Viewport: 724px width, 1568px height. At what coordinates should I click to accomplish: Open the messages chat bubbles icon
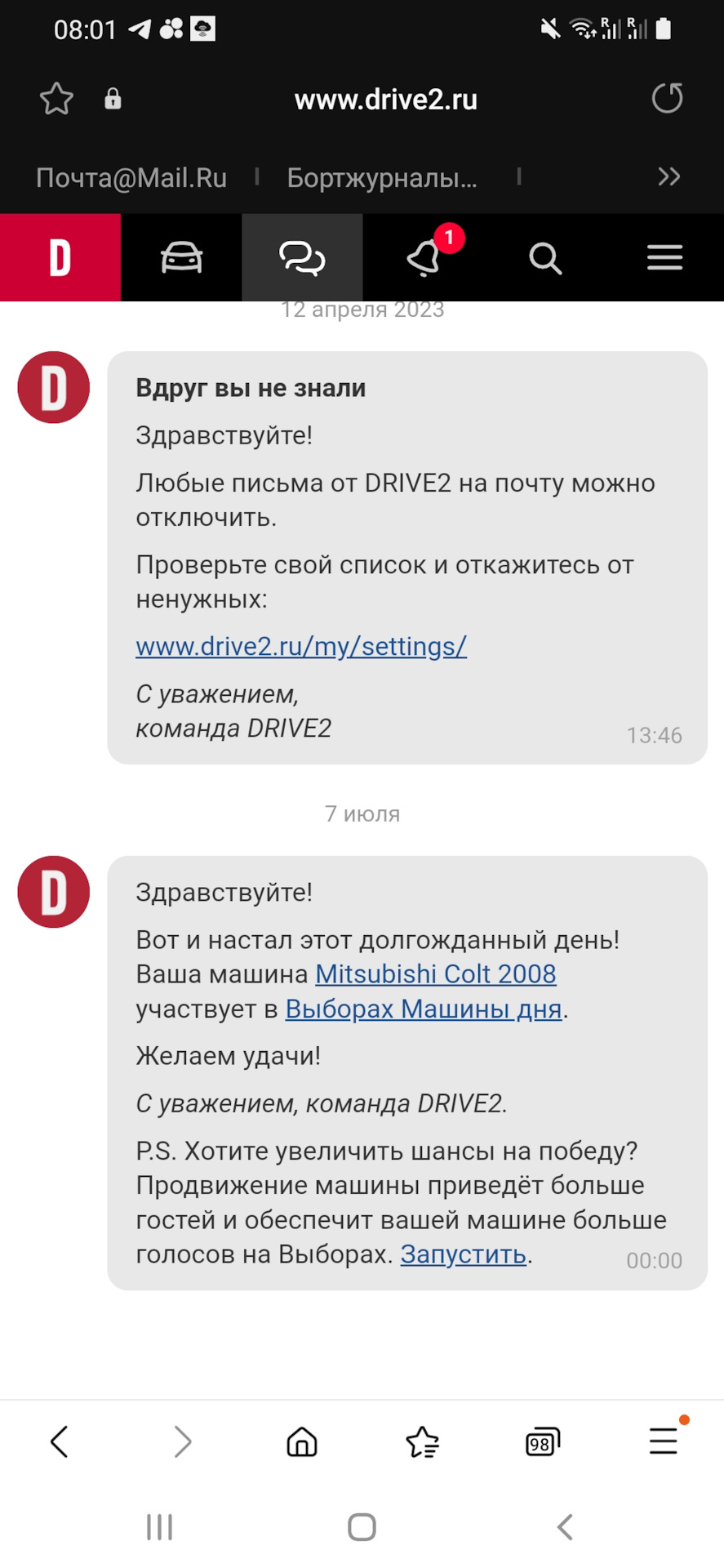302,258
